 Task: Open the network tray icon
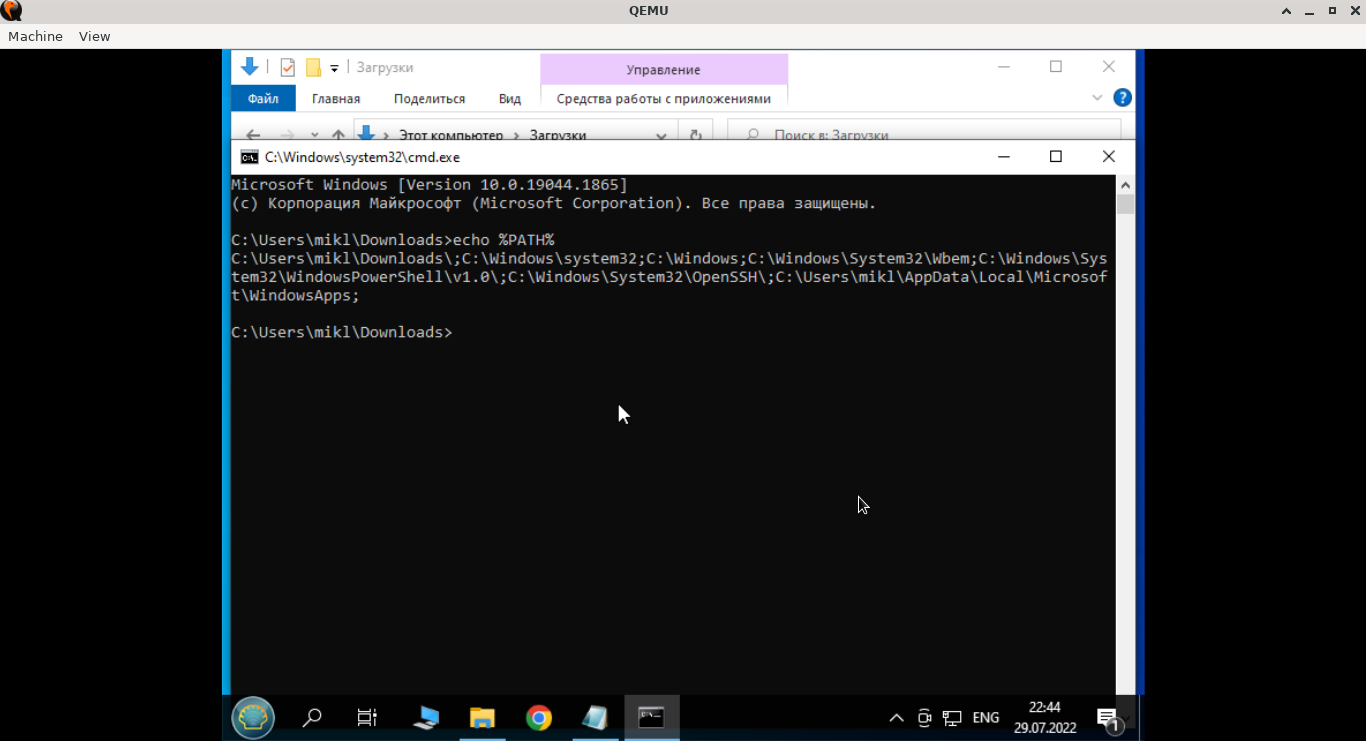pos(952,718)
